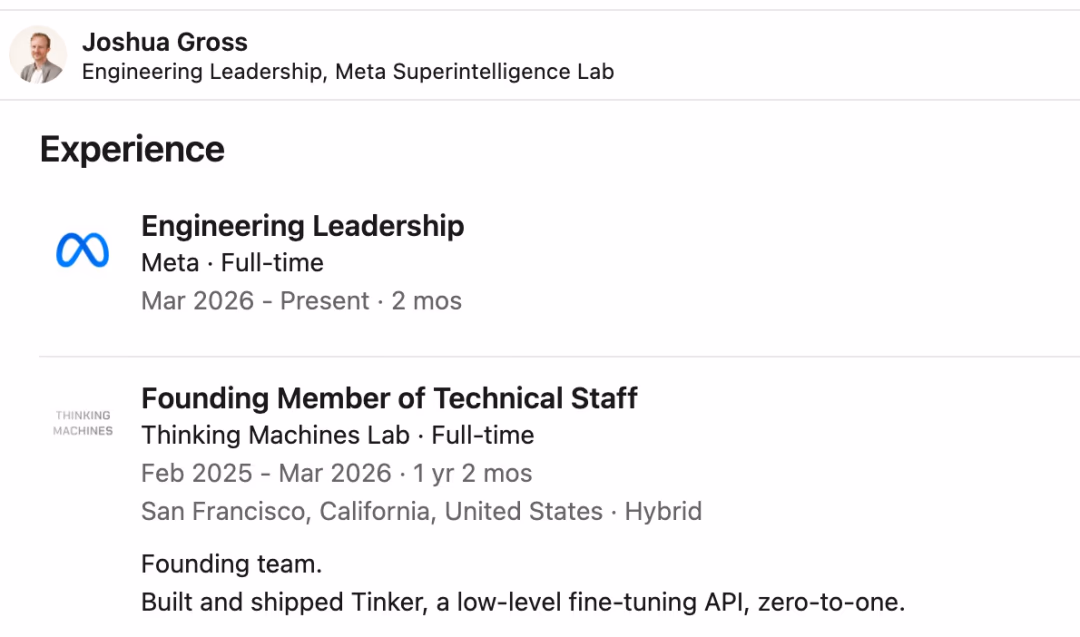Viewport: 1080px width, 637px height.
Task: Open the Meta company logo
Action: click(x=82, y=250)
